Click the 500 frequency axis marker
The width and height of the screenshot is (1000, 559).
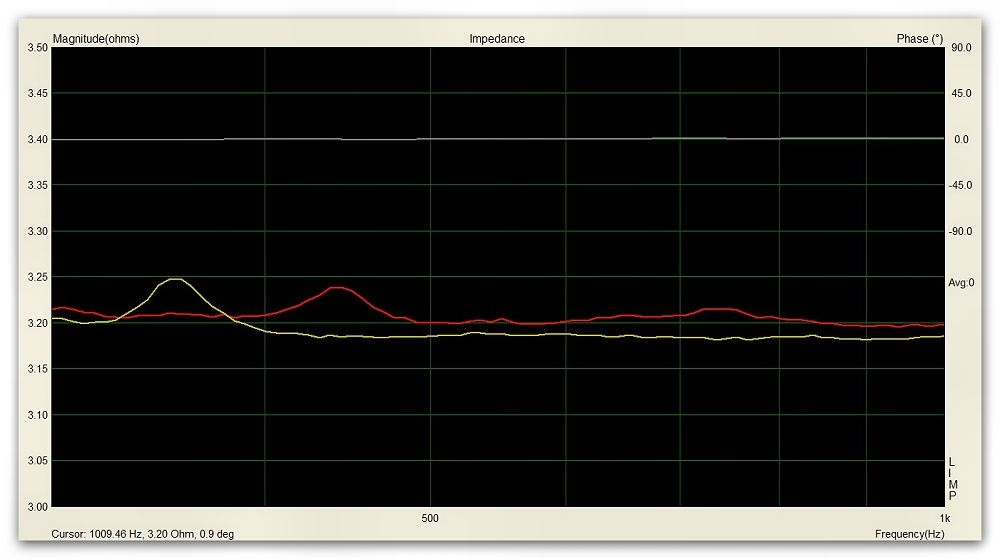[430, 518]
